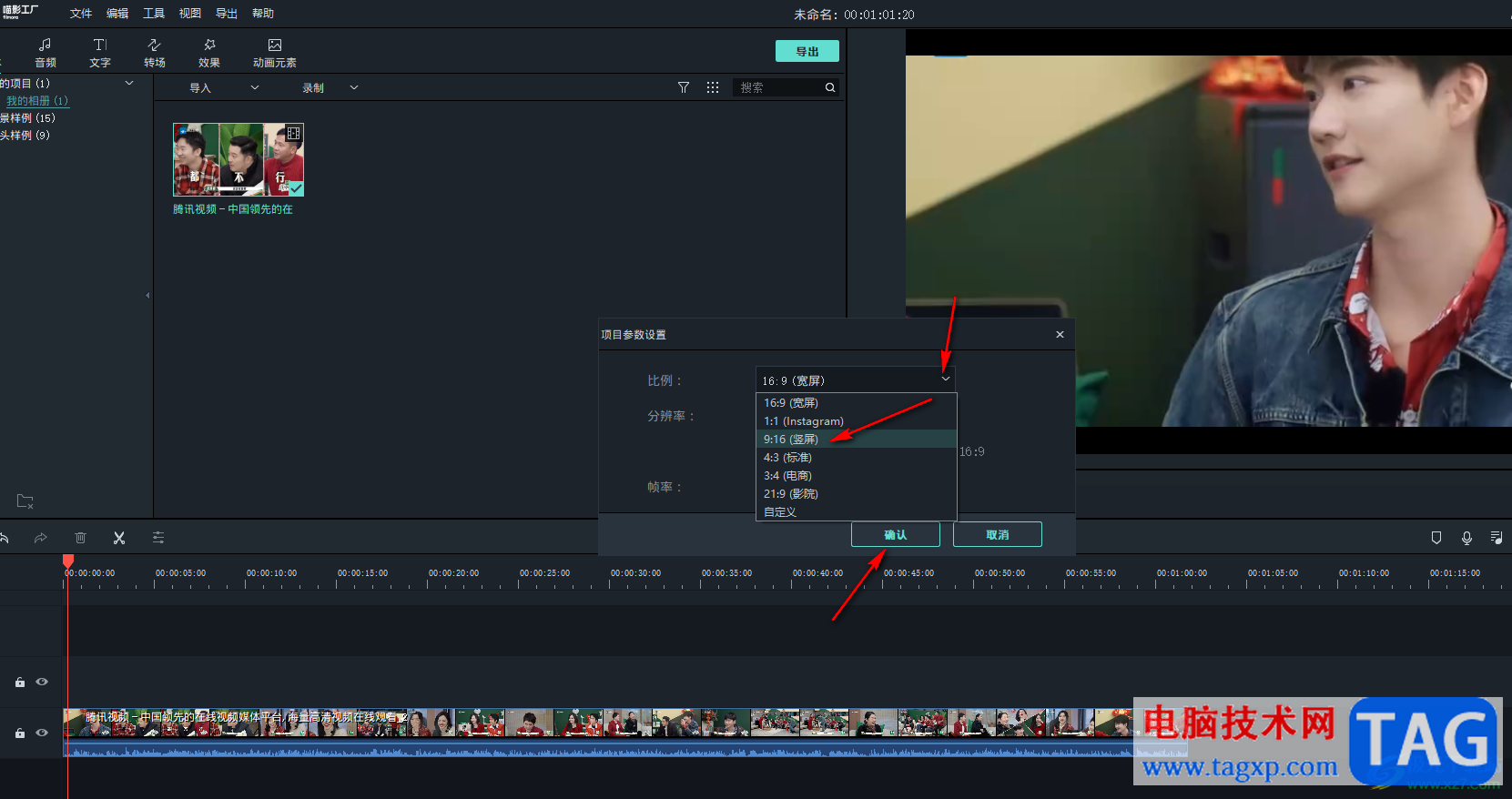This screenshot has height=799, width=1512.
Task: Select 16:9 (宽屏) in ratio list
Action: point(856,402)
